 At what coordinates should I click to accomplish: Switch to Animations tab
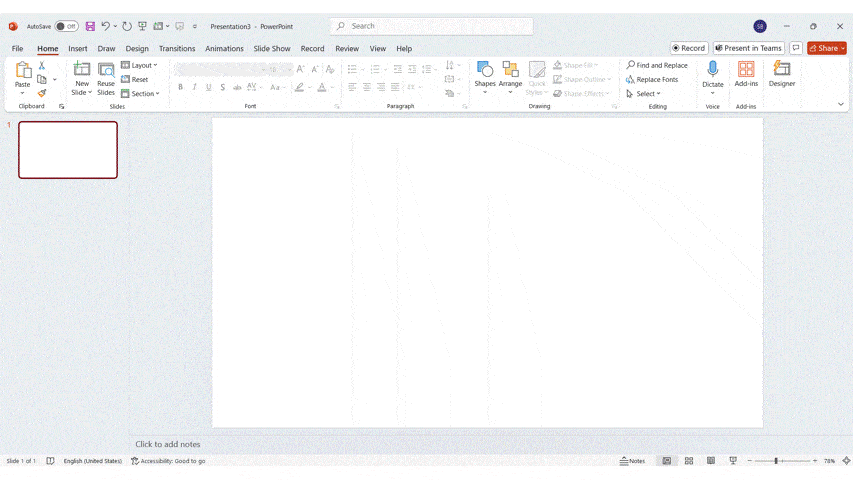click(224, 48)
